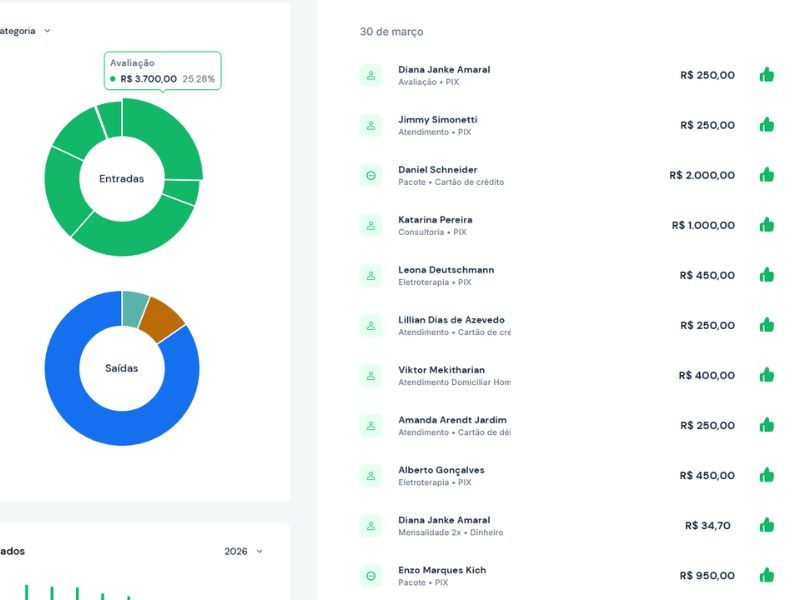
Task: Click the person icon beside Leona Deutschmann
Action: [x=371, y=275]
